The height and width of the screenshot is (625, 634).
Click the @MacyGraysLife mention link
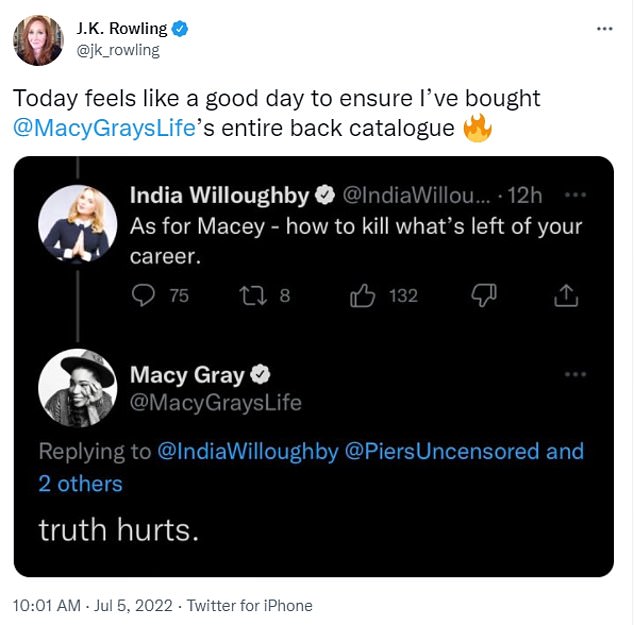point(103,128)
